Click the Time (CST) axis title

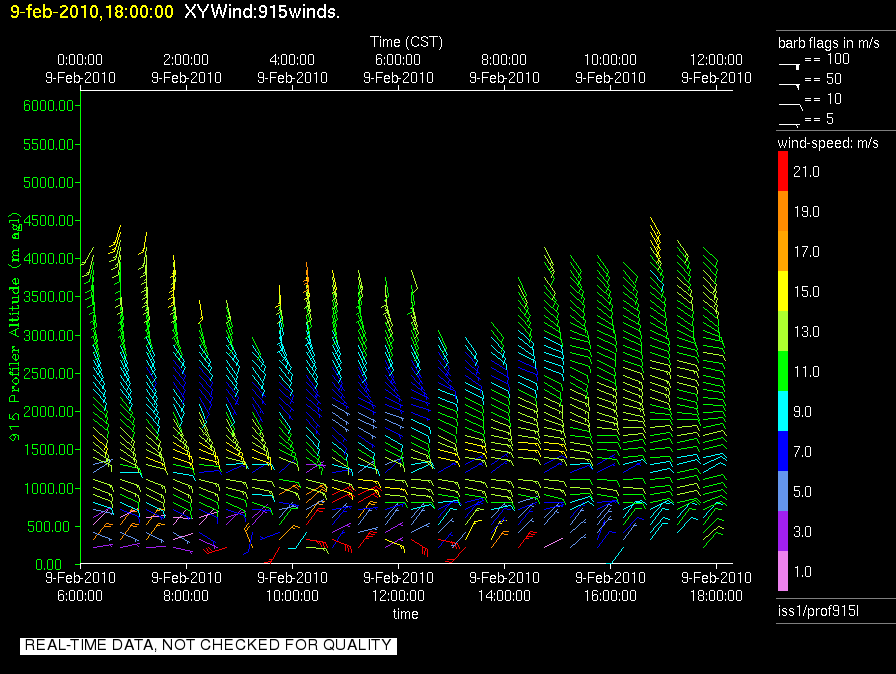tap(406, 42)
